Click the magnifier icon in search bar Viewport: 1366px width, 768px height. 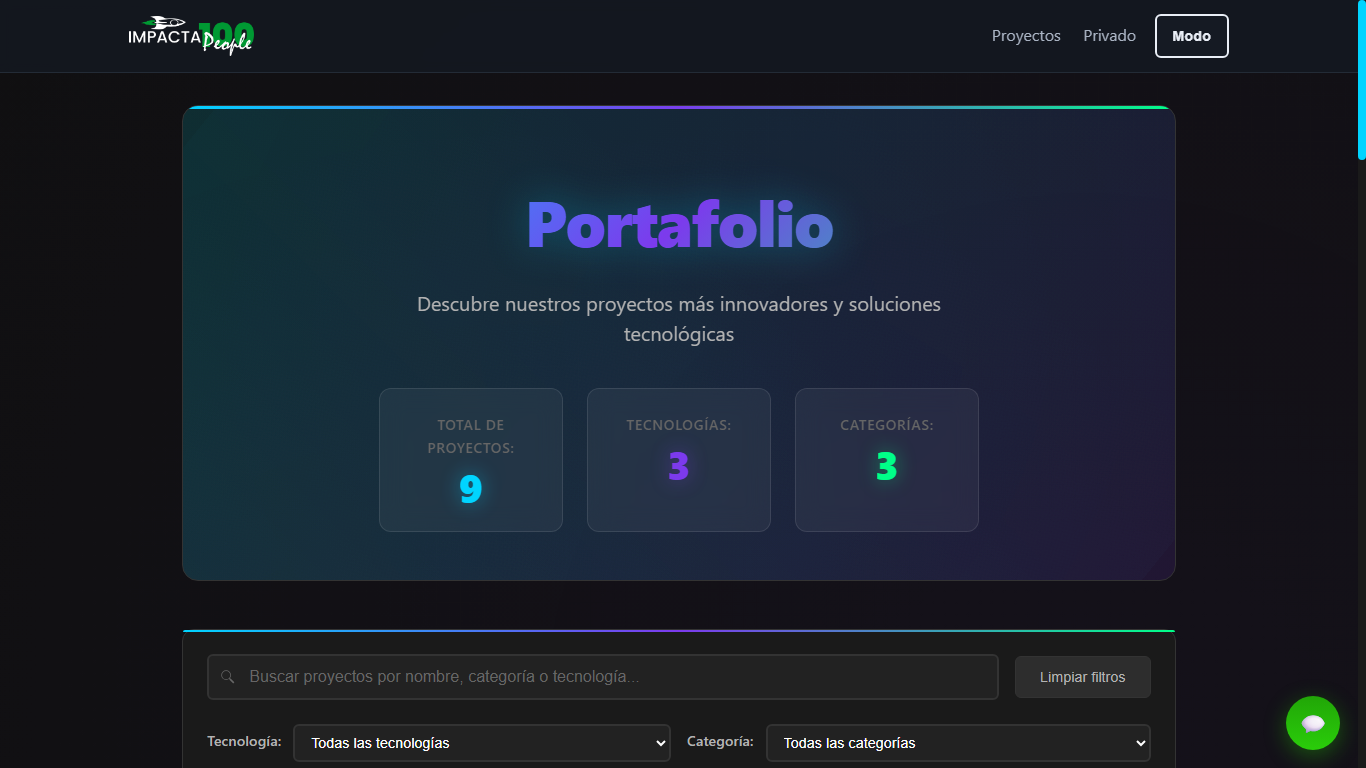[x=228, y=677]
